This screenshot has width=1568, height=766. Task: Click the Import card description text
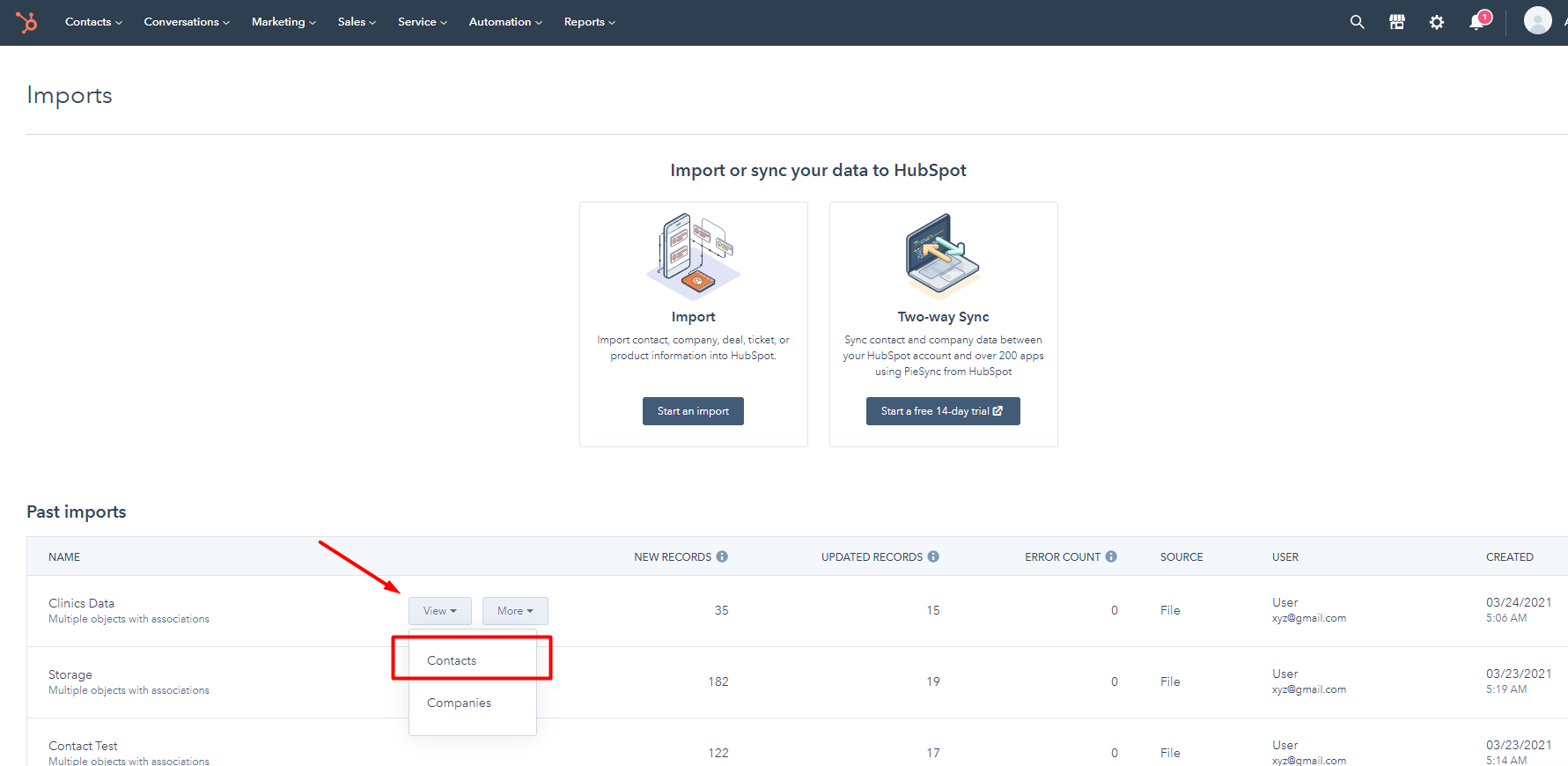pyautogui.click(x=694, y=348)
